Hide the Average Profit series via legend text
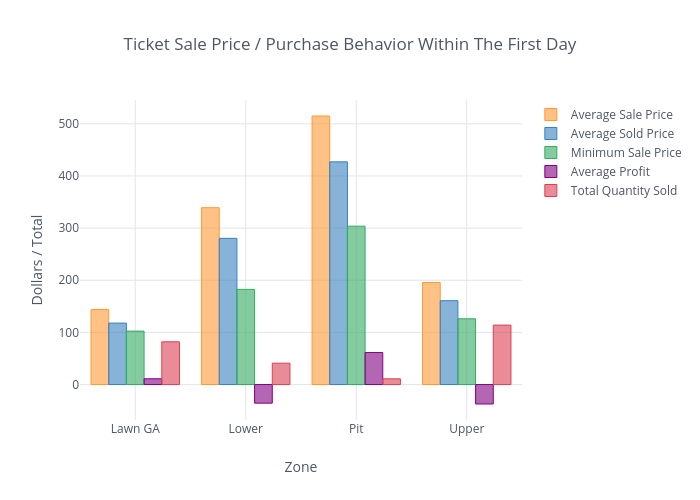This screenshot has width=700, height=500. coord(610,172)
